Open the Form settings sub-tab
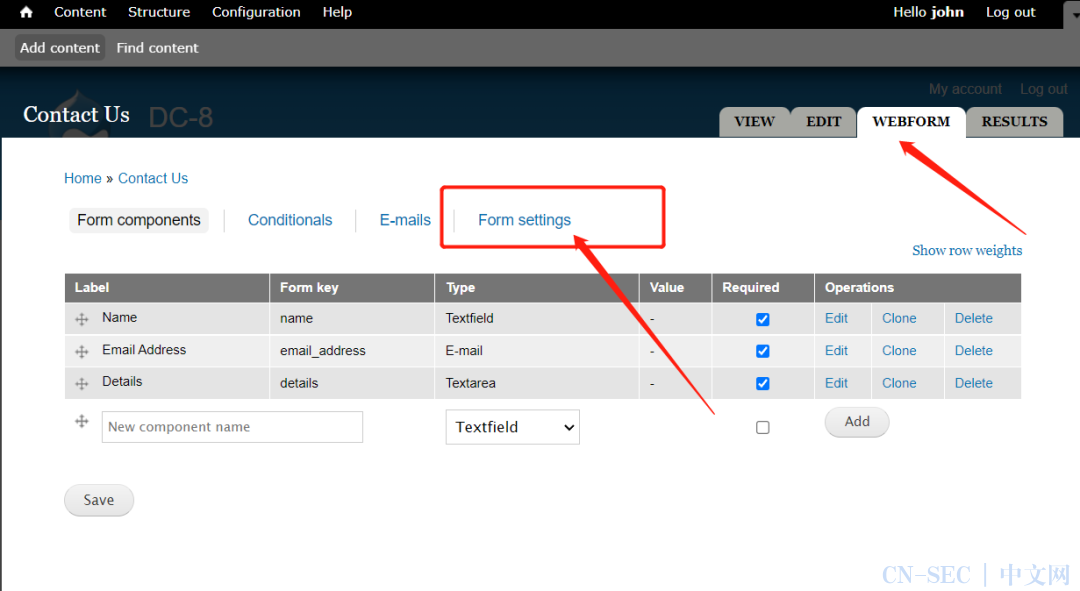The image size is (1080, 591). pos(524,220)
